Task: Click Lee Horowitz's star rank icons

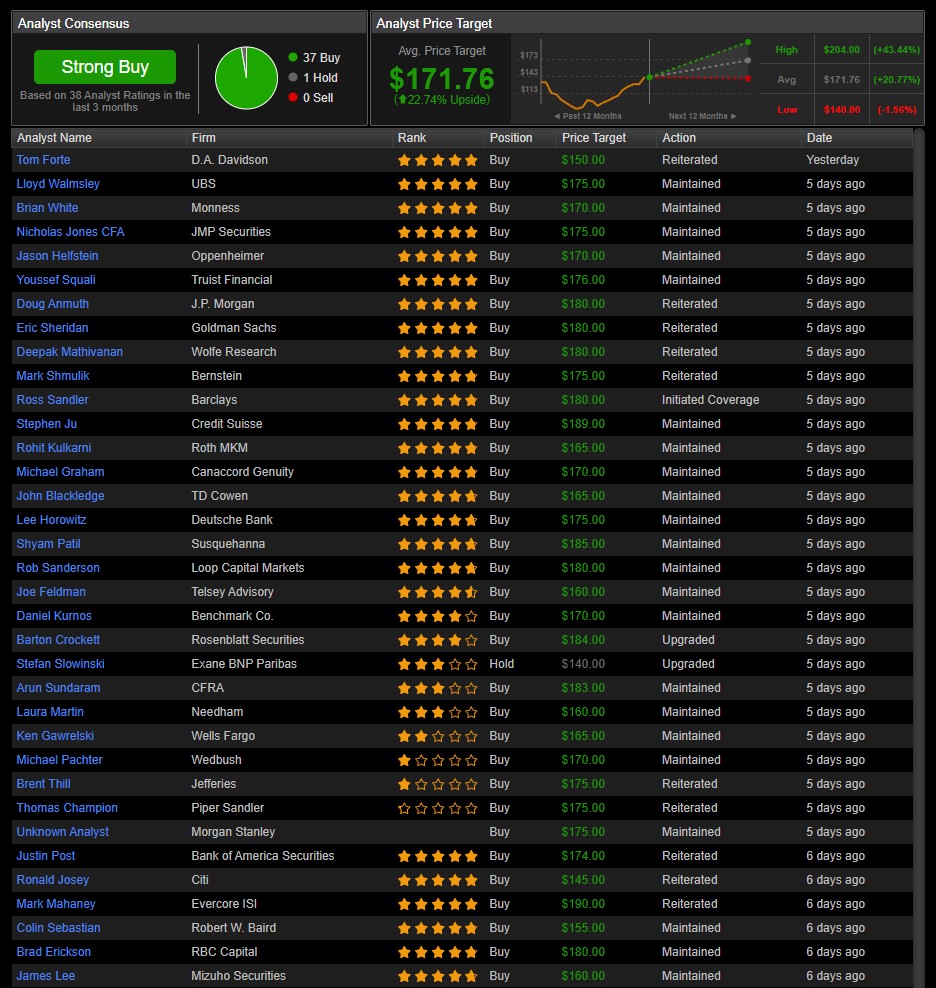Action: (437, 520)
